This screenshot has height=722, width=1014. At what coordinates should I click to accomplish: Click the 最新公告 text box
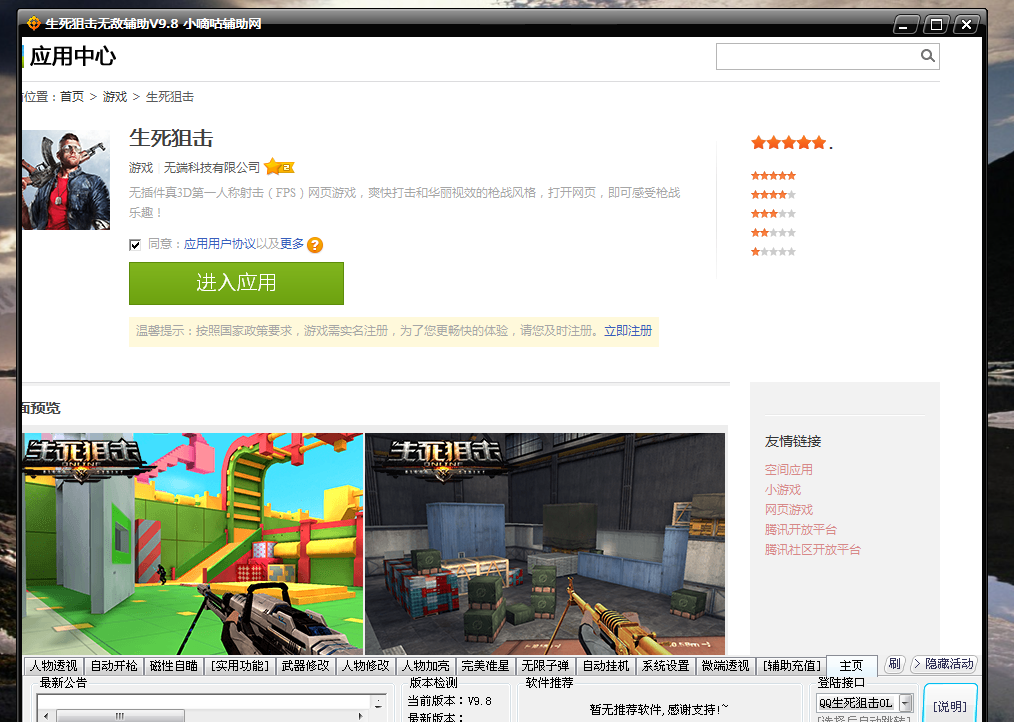pyautogui.click(x=204, y=702)
